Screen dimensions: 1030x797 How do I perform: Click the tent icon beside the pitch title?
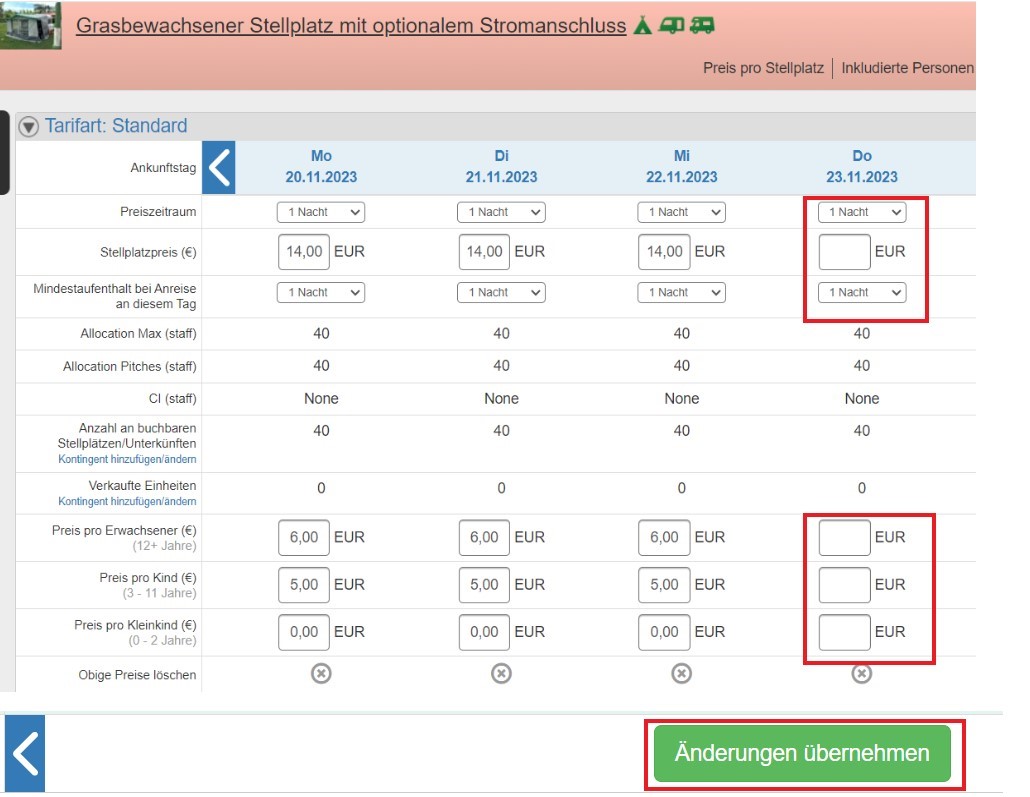pyautogui.click(x=642, y=25)
